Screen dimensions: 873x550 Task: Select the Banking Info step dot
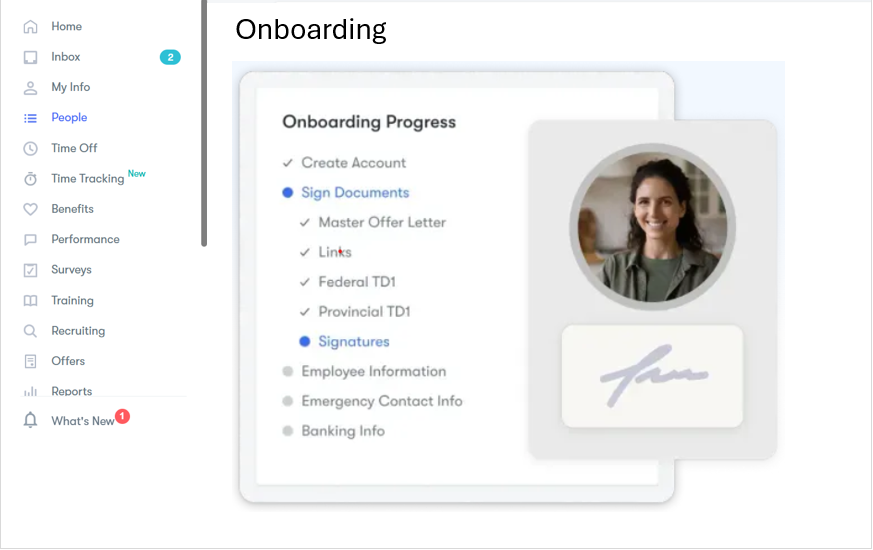(x=288, y=431)
